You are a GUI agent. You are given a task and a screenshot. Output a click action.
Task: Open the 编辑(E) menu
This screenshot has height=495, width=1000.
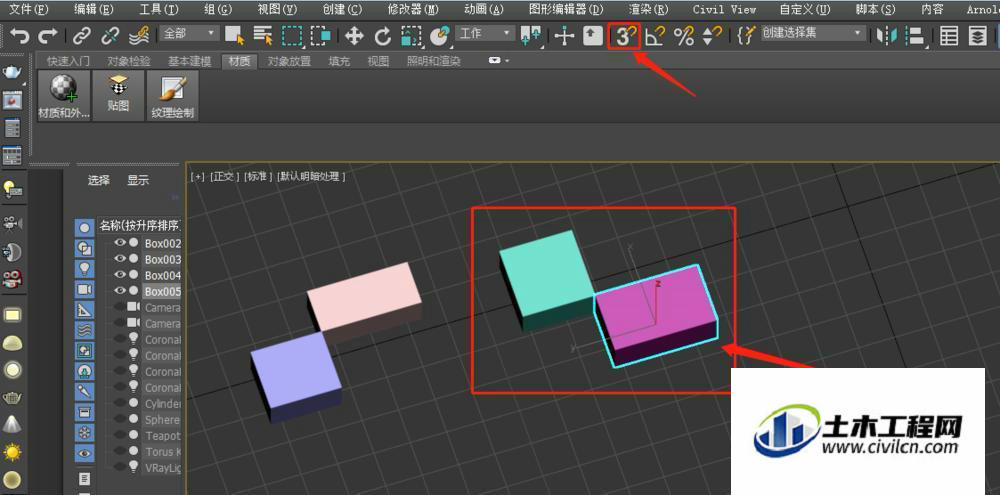pyautogui.click(x=93, y=10)
